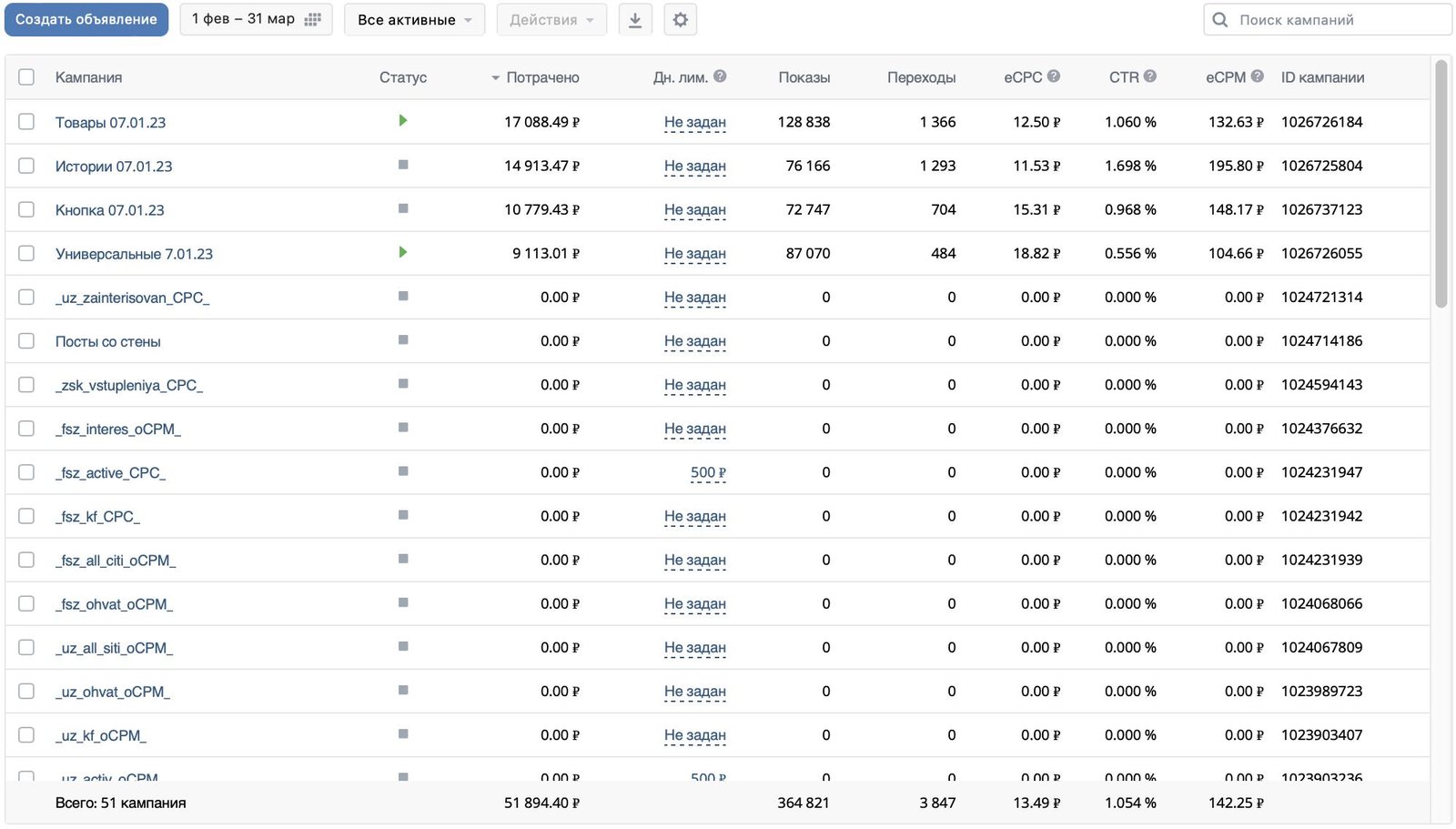The width and height of the screenshot is (1456, 829).
Task: Open the gear settings icon
Action: pos(681,20)
